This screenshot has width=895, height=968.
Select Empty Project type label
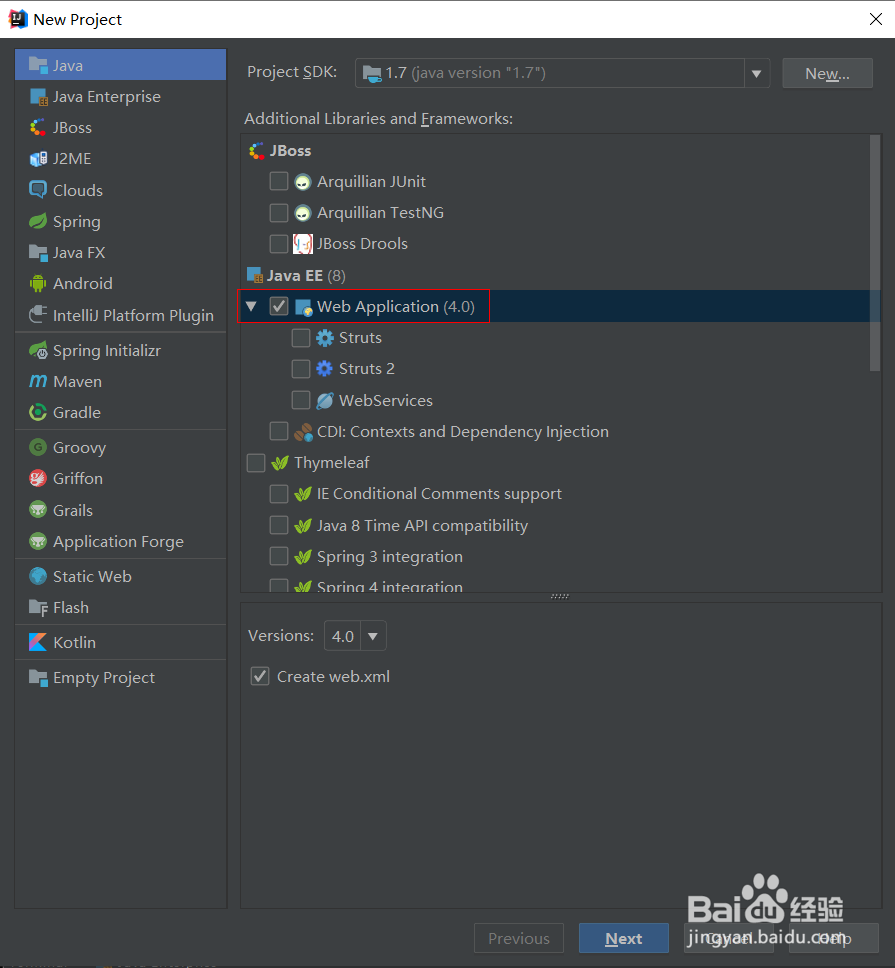[104, 677]
